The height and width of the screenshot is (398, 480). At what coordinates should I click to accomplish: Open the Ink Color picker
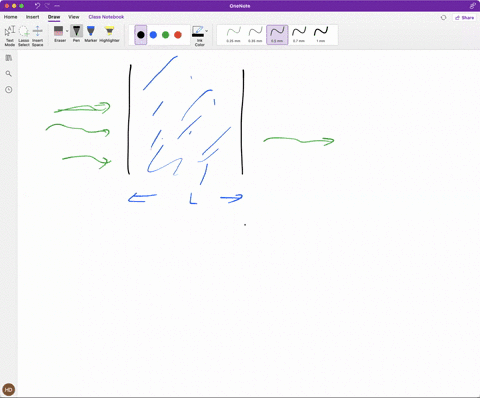point(198,36)
